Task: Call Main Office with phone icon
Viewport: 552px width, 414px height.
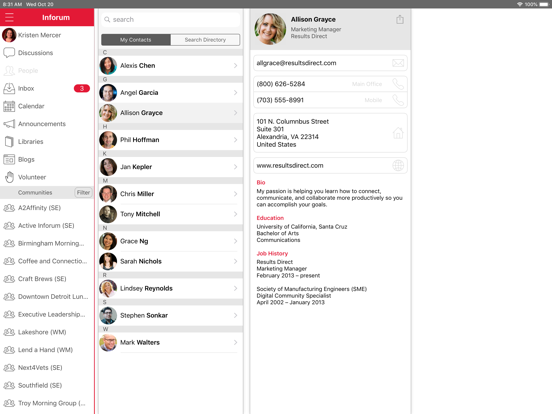Action: point(398,84)
